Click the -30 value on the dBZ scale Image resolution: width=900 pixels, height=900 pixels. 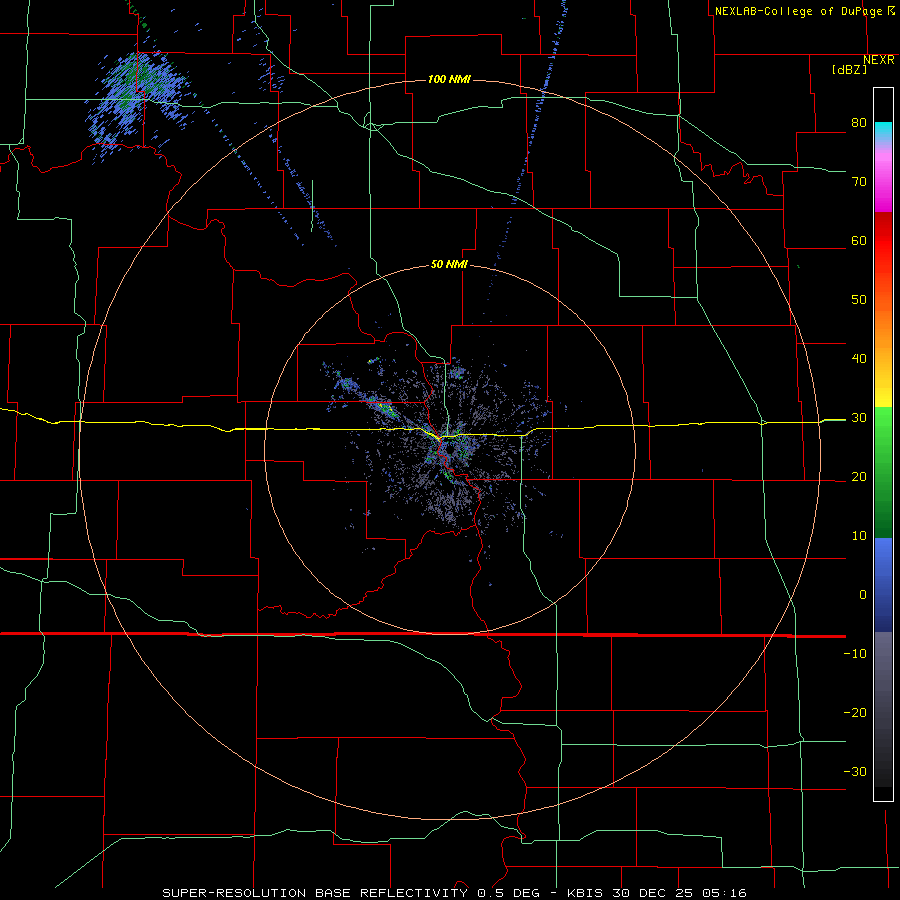pyautogui.click(x=855, y=771)
